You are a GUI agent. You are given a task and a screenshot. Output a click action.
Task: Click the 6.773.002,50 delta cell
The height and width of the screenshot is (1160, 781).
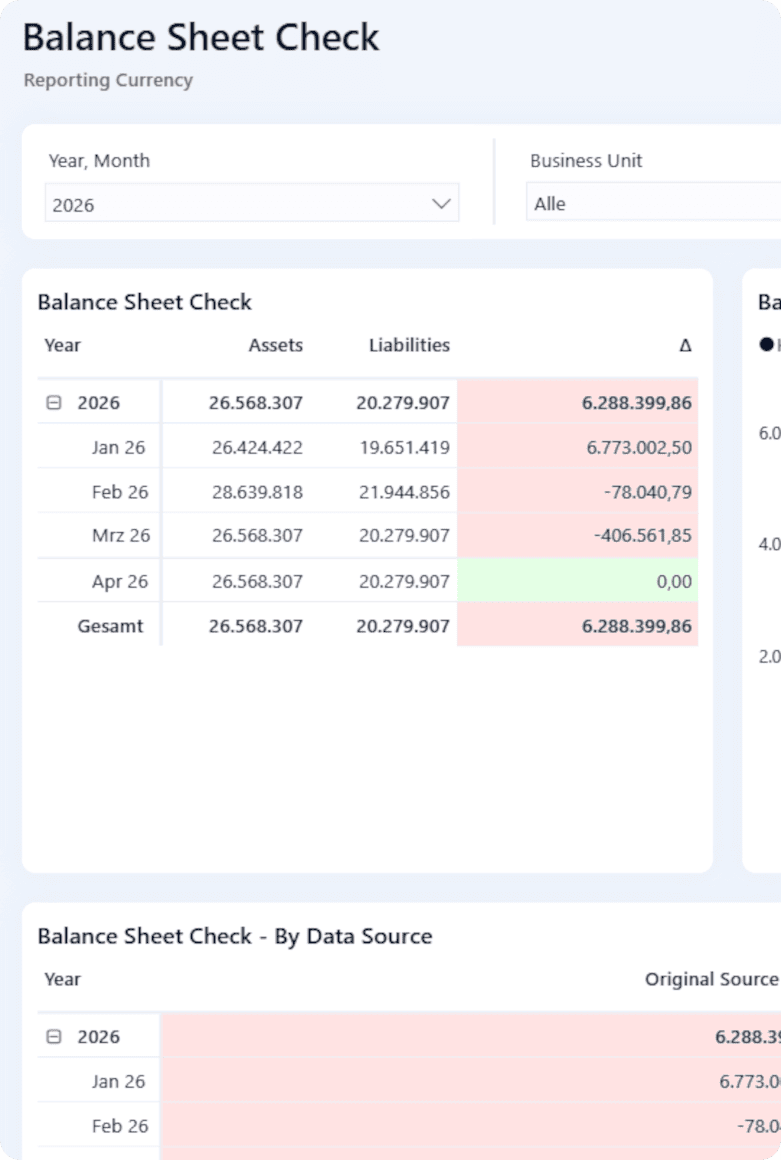[x=578, y=447]
